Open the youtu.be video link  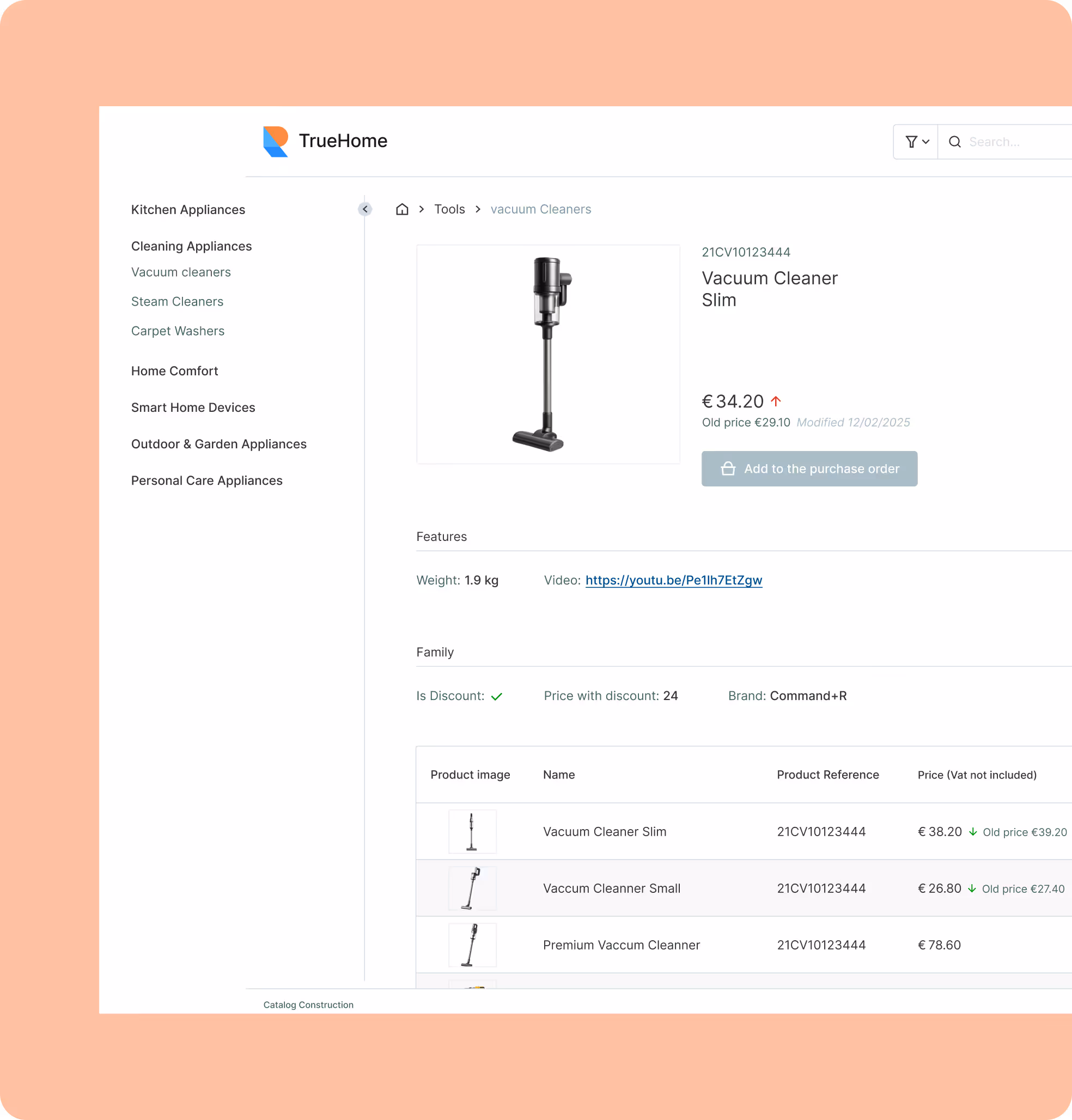click(674, 581)
